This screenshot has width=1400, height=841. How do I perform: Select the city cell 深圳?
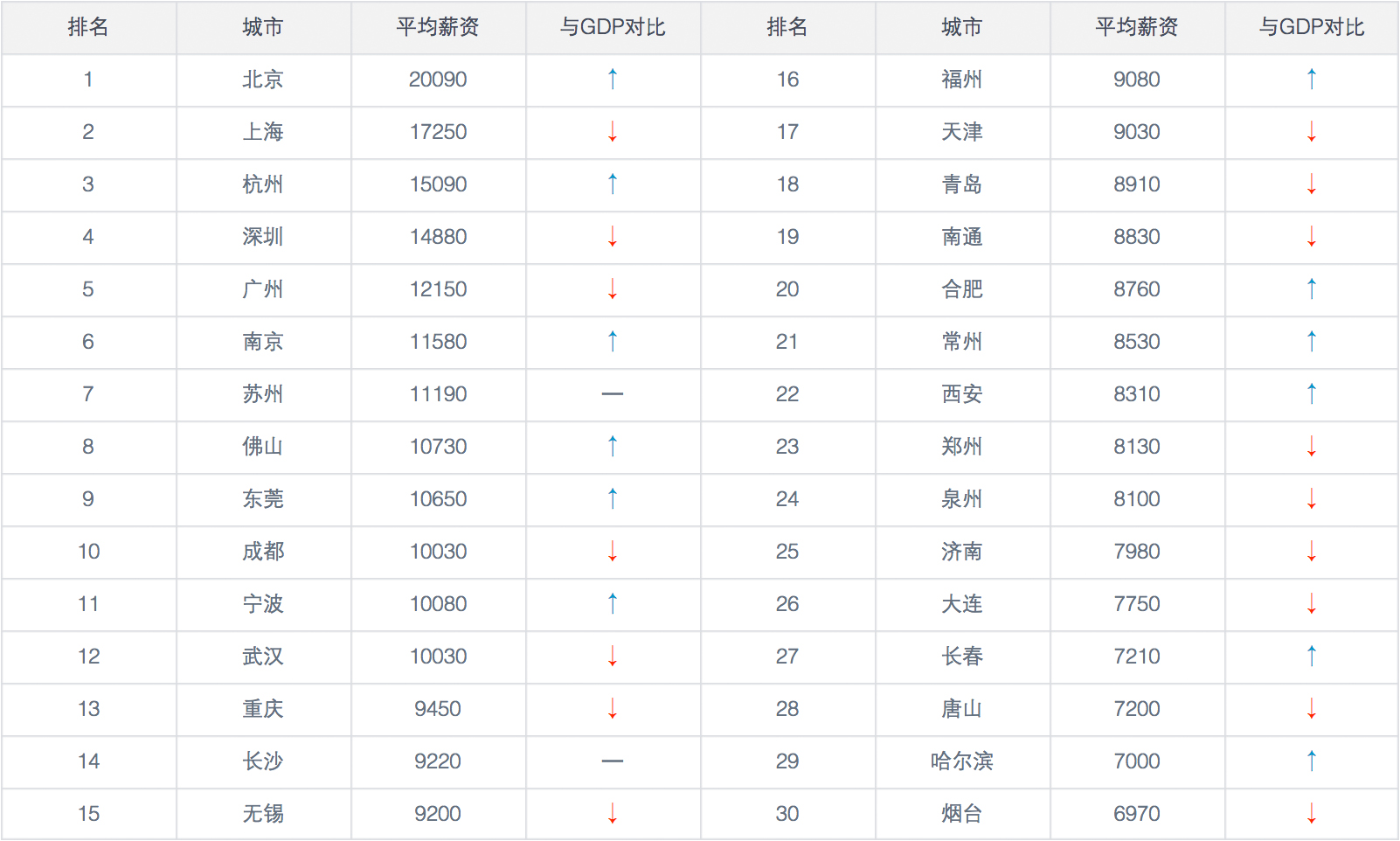tap(263, 237)
